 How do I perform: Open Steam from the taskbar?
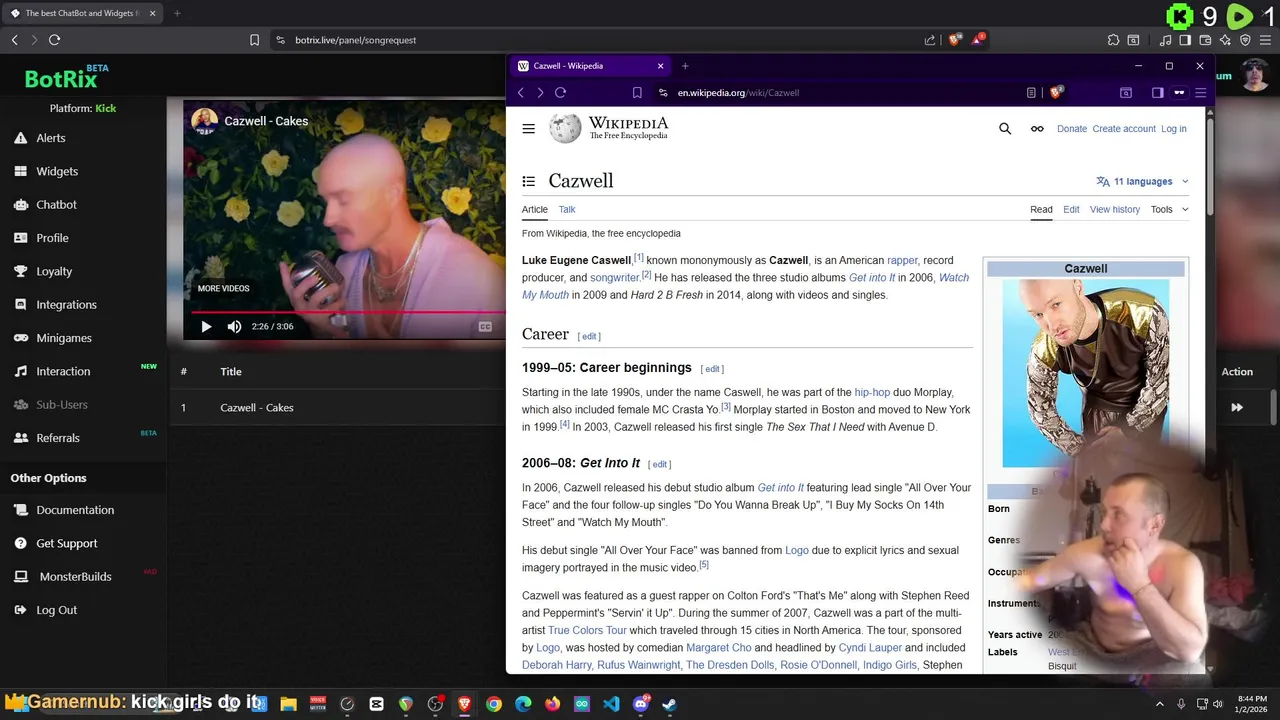coord(670,704)
